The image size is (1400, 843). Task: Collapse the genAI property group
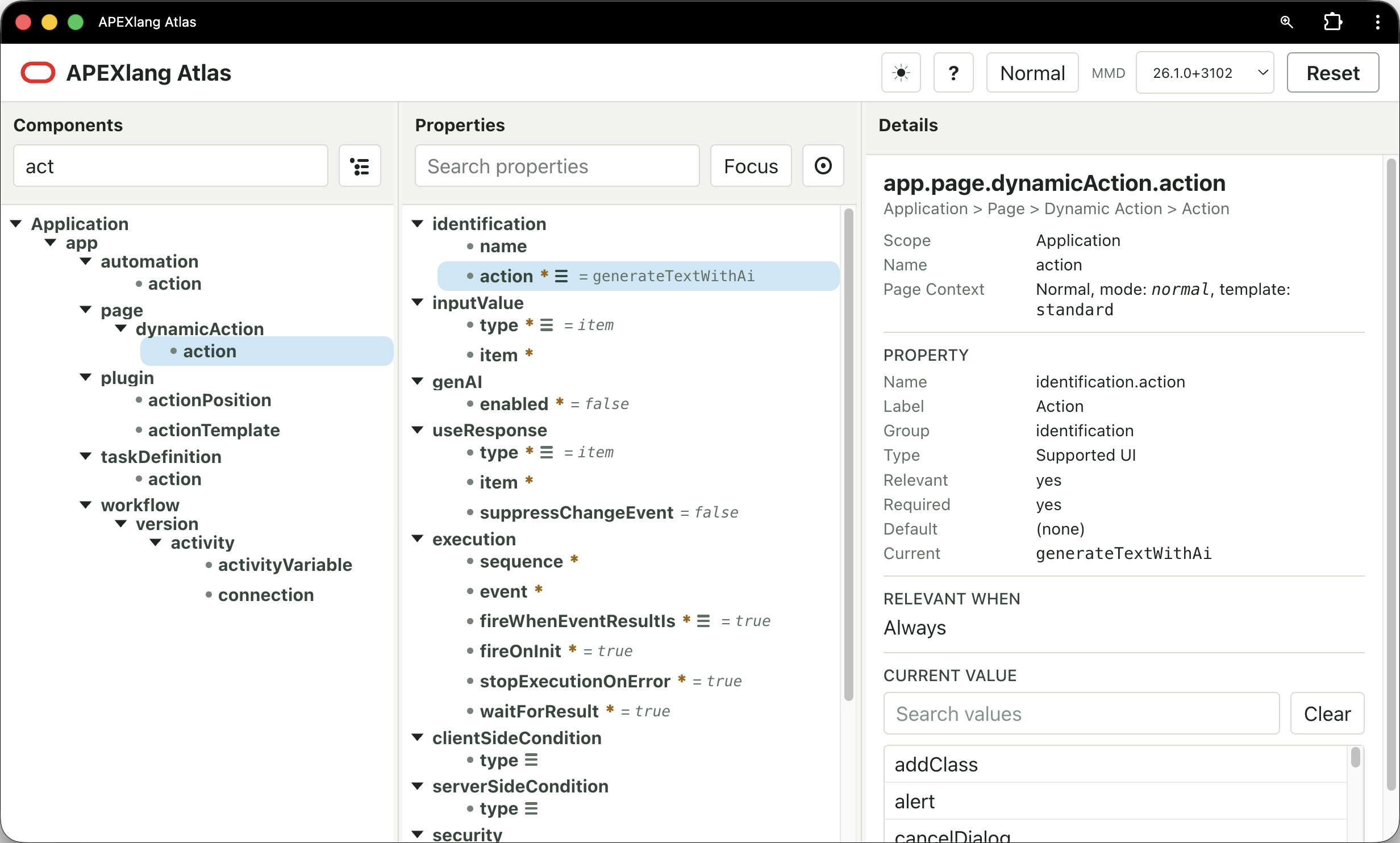(x=418, y=381)
